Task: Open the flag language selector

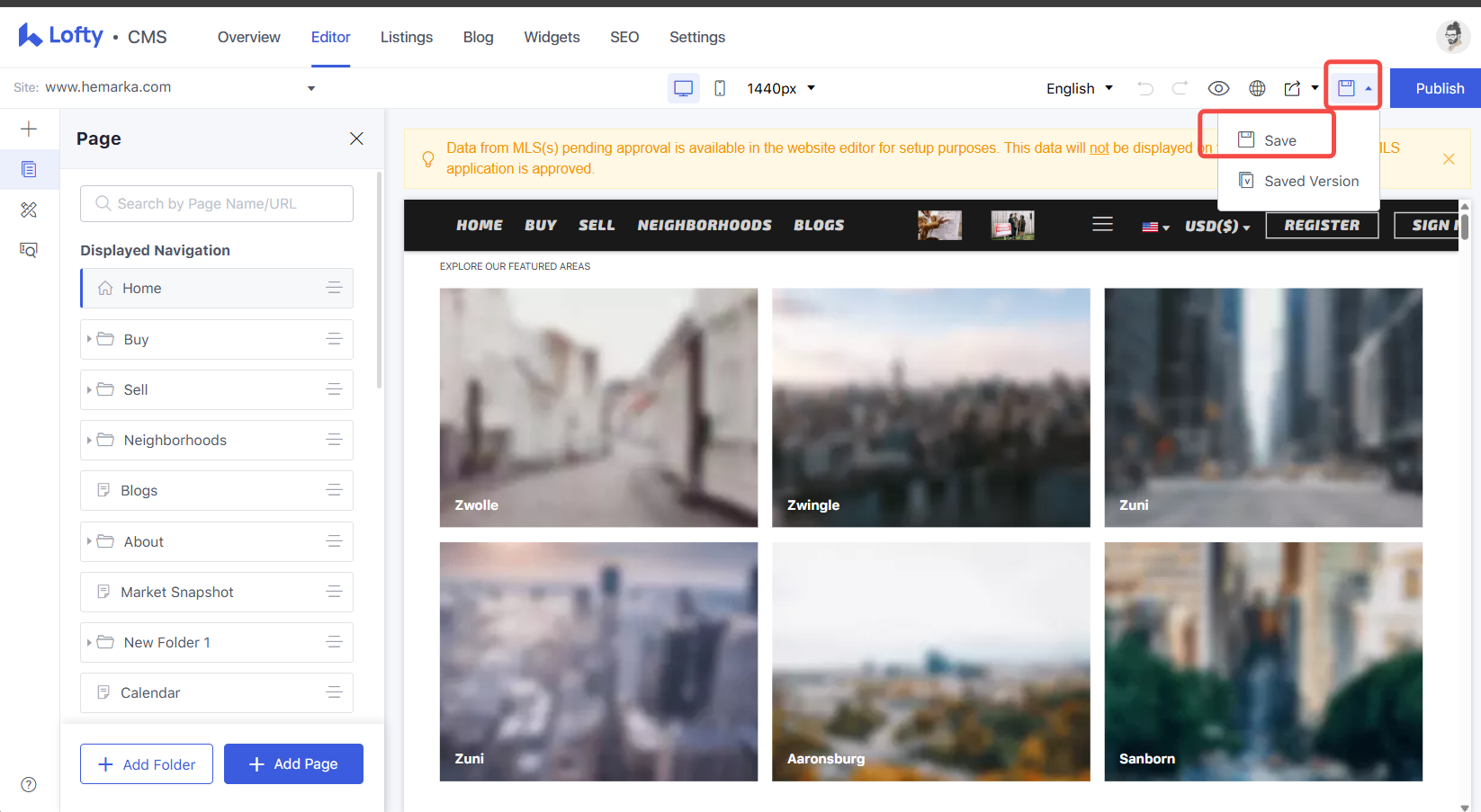Action: click(1155, 227)
